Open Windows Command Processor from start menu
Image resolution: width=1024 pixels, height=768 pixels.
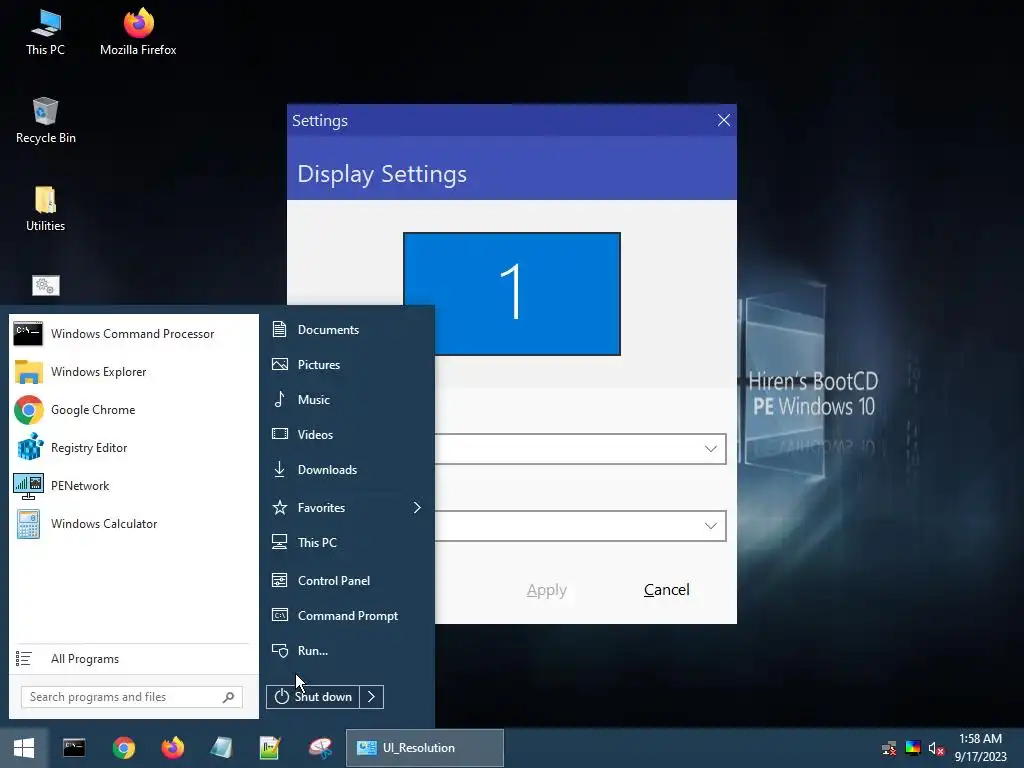[133, 334]
